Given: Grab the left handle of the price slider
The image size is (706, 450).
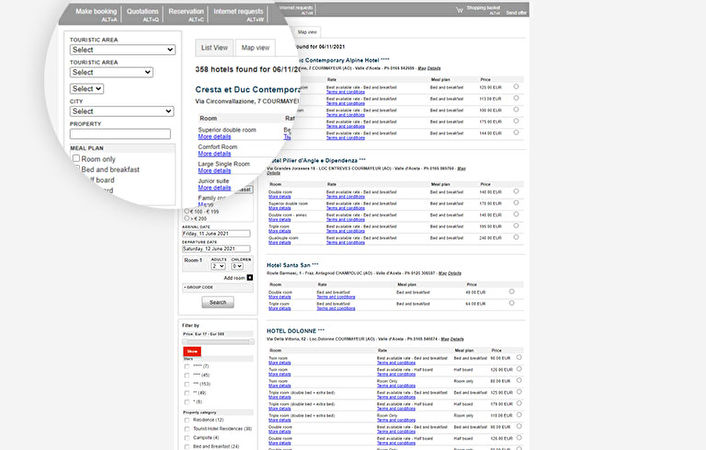Looking at the screenshot, I should (x=184, y=342).
